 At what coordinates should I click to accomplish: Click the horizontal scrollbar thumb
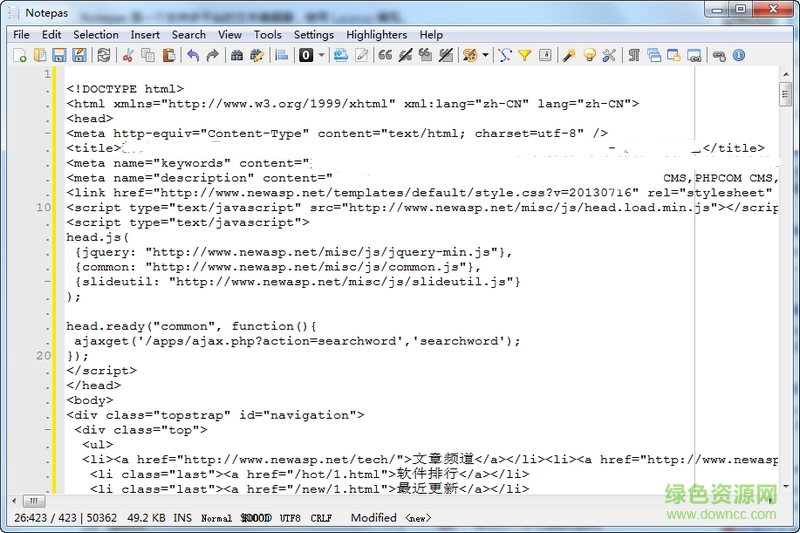tap(34, 500)
